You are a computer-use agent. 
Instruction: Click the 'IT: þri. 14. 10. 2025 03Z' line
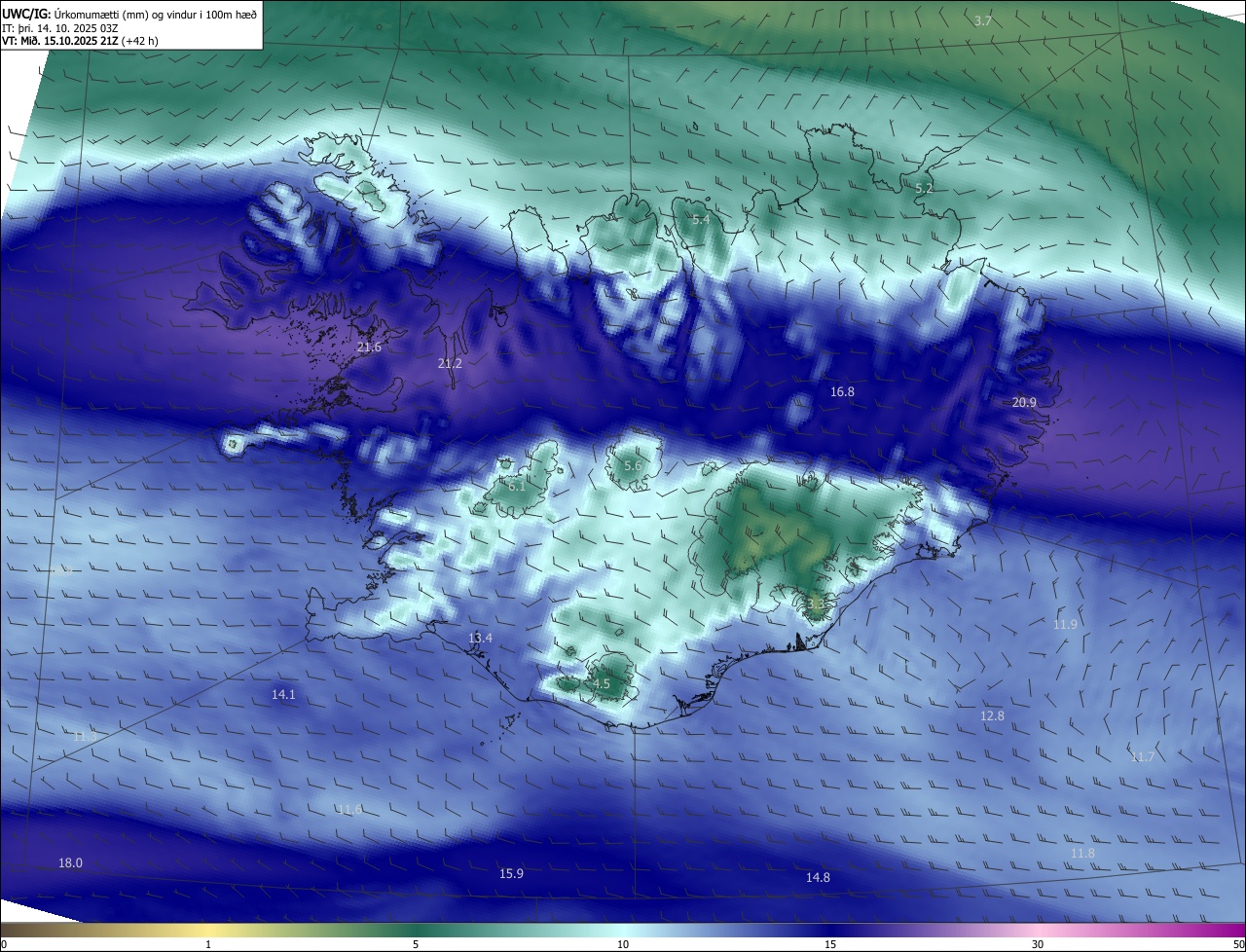[x=62, y=27]
